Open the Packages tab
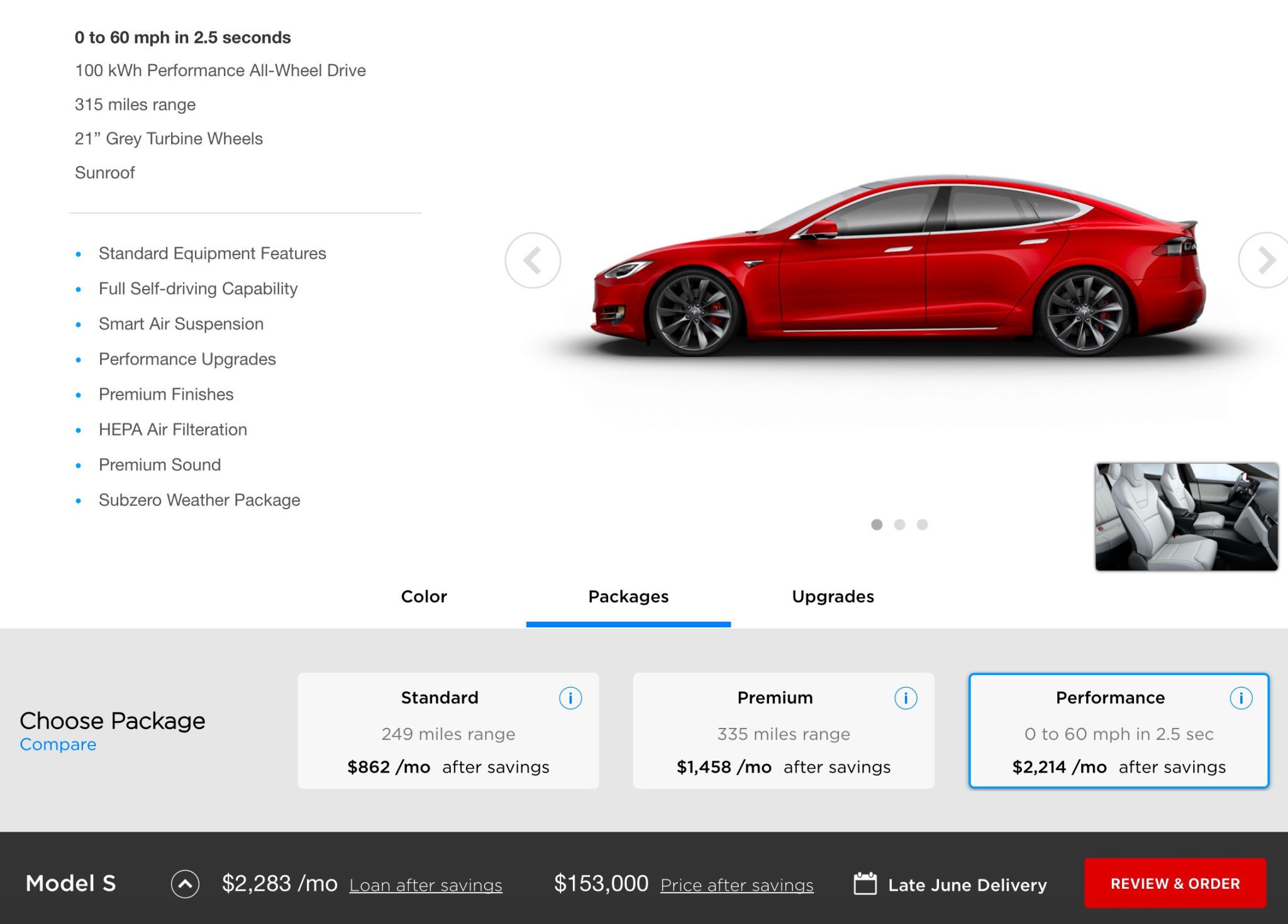Image resolution: width=1288 pixels, height=924 pixels. coord(628,597)
